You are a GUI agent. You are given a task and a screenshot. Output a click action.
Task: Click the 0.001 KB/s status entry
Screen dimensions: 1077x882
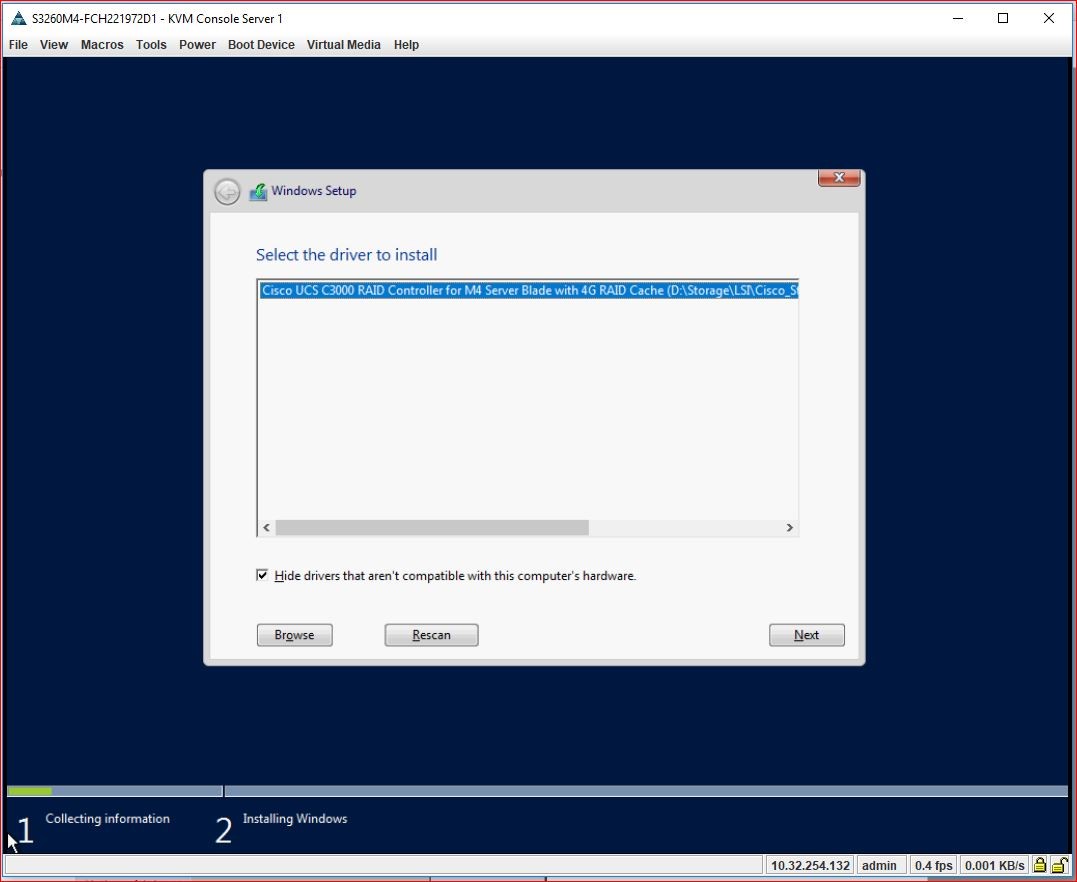[x=995, y=865]
